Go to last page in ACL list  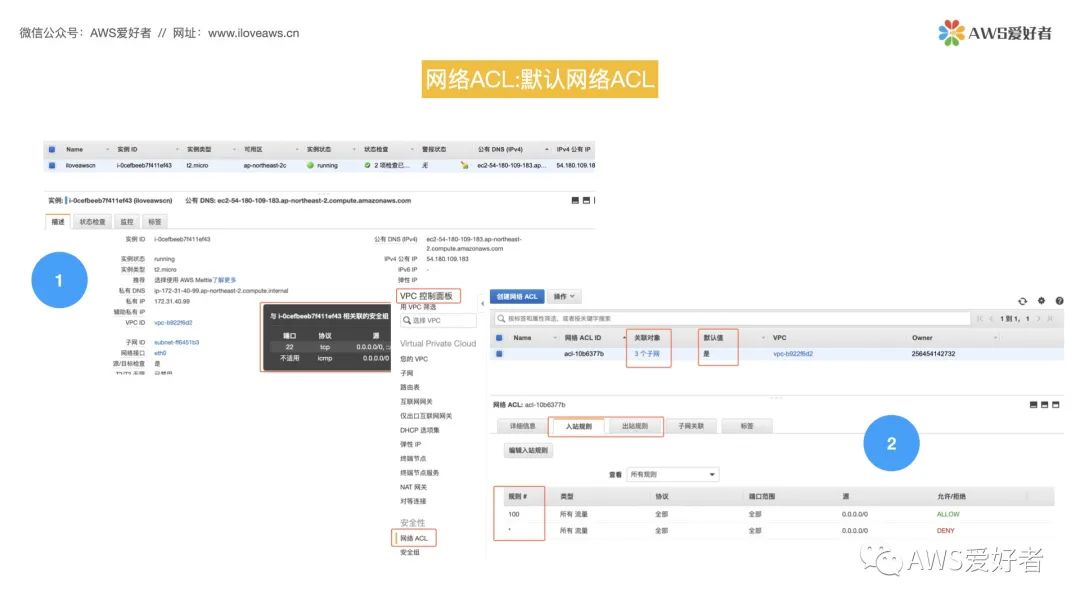(1050, 319)
